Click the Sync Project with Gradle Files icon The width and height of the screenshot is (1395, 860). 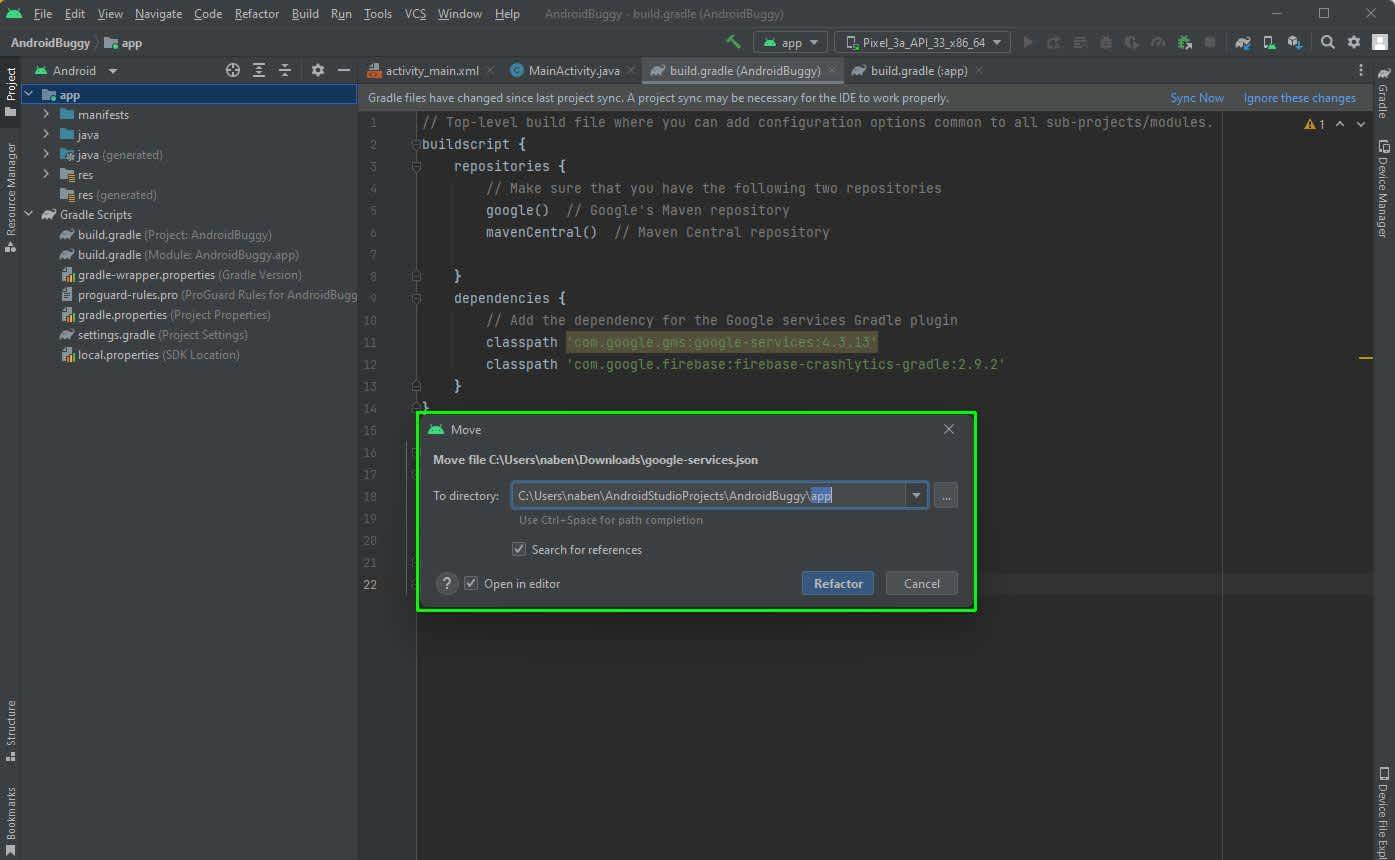pyautogui.click(x=1243, y=42)
